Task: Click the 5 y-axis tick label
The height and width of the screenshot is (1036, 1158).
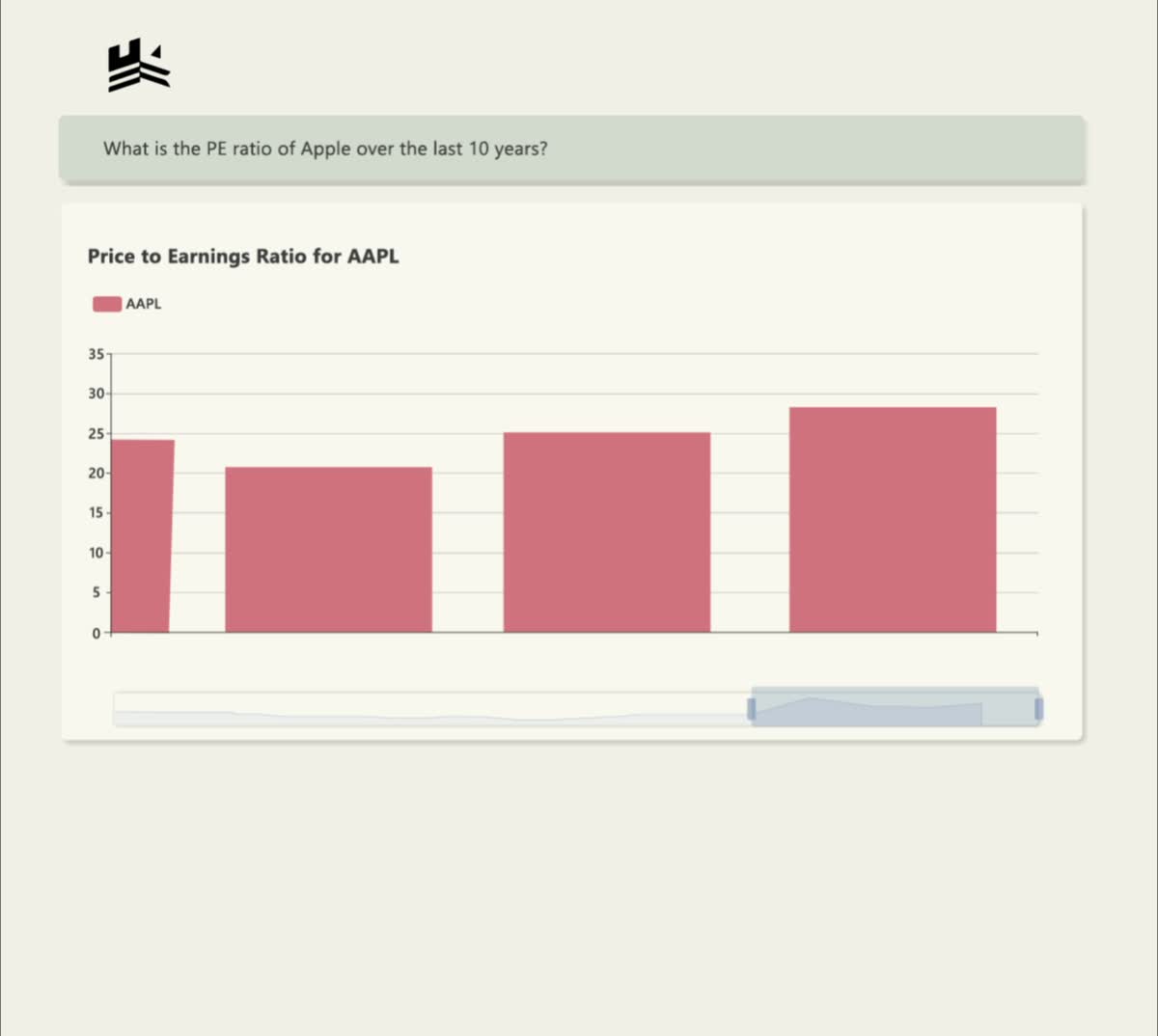Action: pos(96,593)
